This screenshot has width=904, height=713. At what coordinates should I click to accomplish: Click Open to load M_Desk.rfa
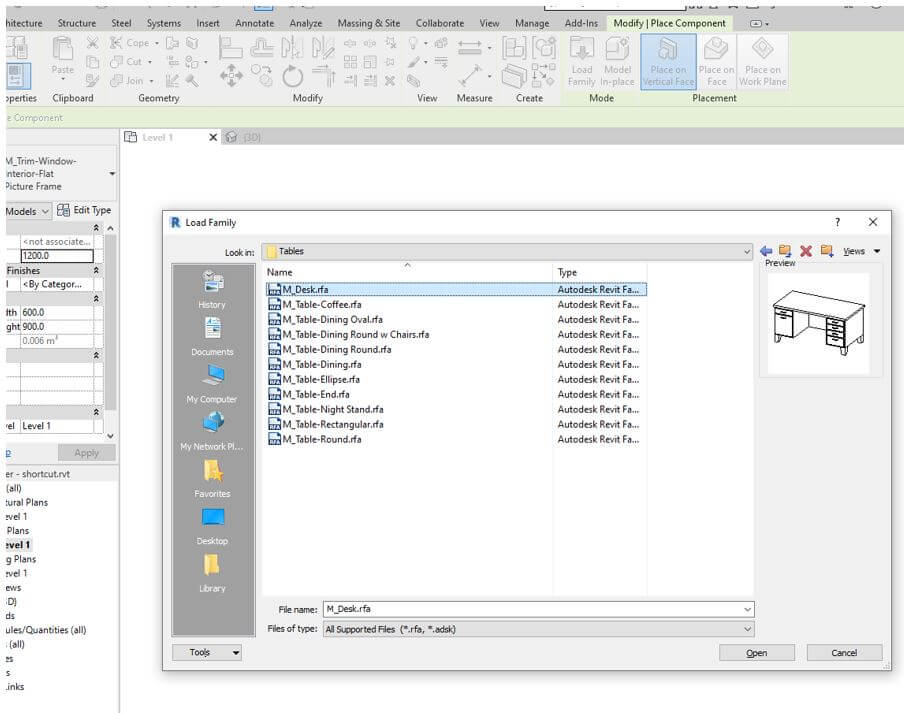[756, 652]
